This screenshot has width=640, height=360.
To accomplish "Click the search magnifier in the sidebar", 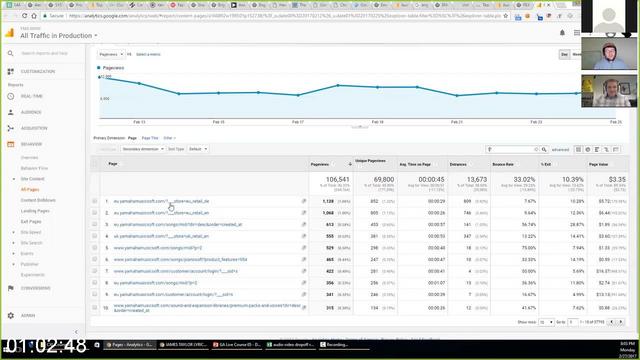I will 11,53.
